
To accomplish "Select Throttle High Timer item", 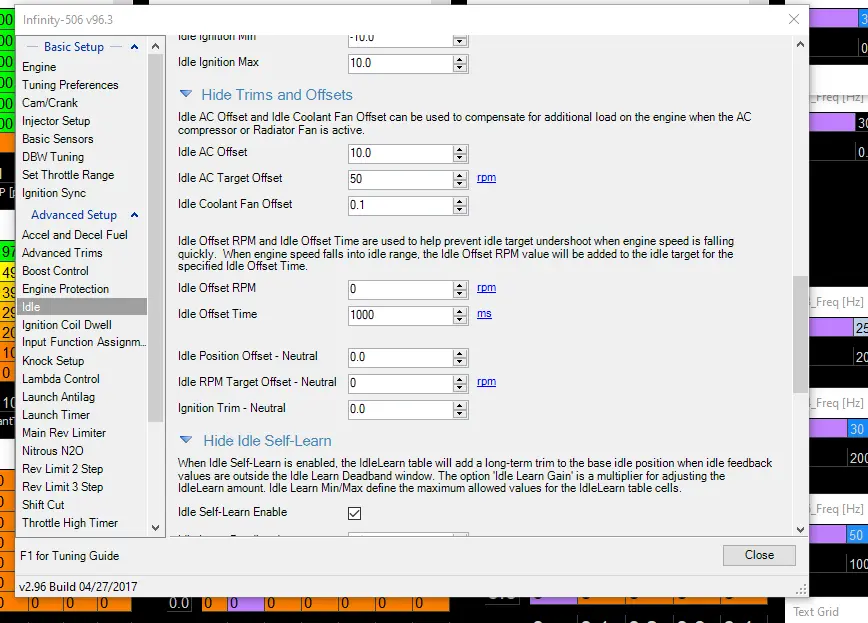I will click(x=70, y=523).
